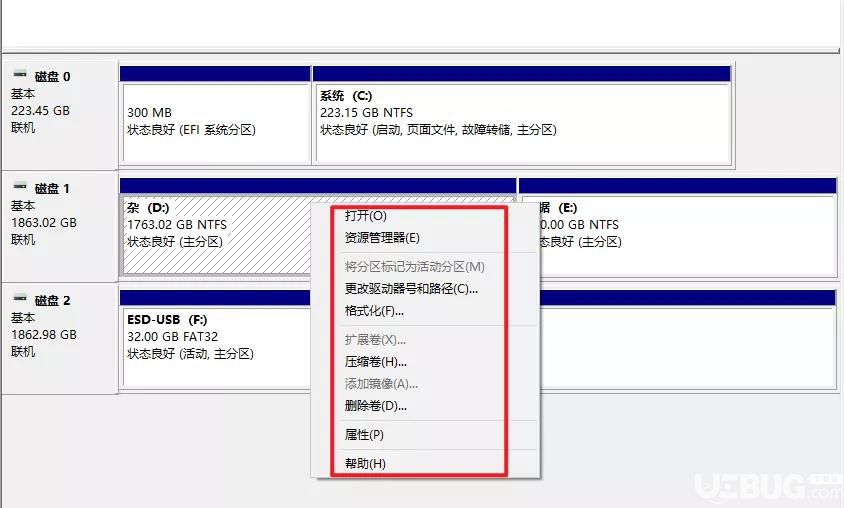The width and height of the screenshot is (844, 508).
Task: Choose 打开(O) from the context menu
Action: (x=365, y=216)
